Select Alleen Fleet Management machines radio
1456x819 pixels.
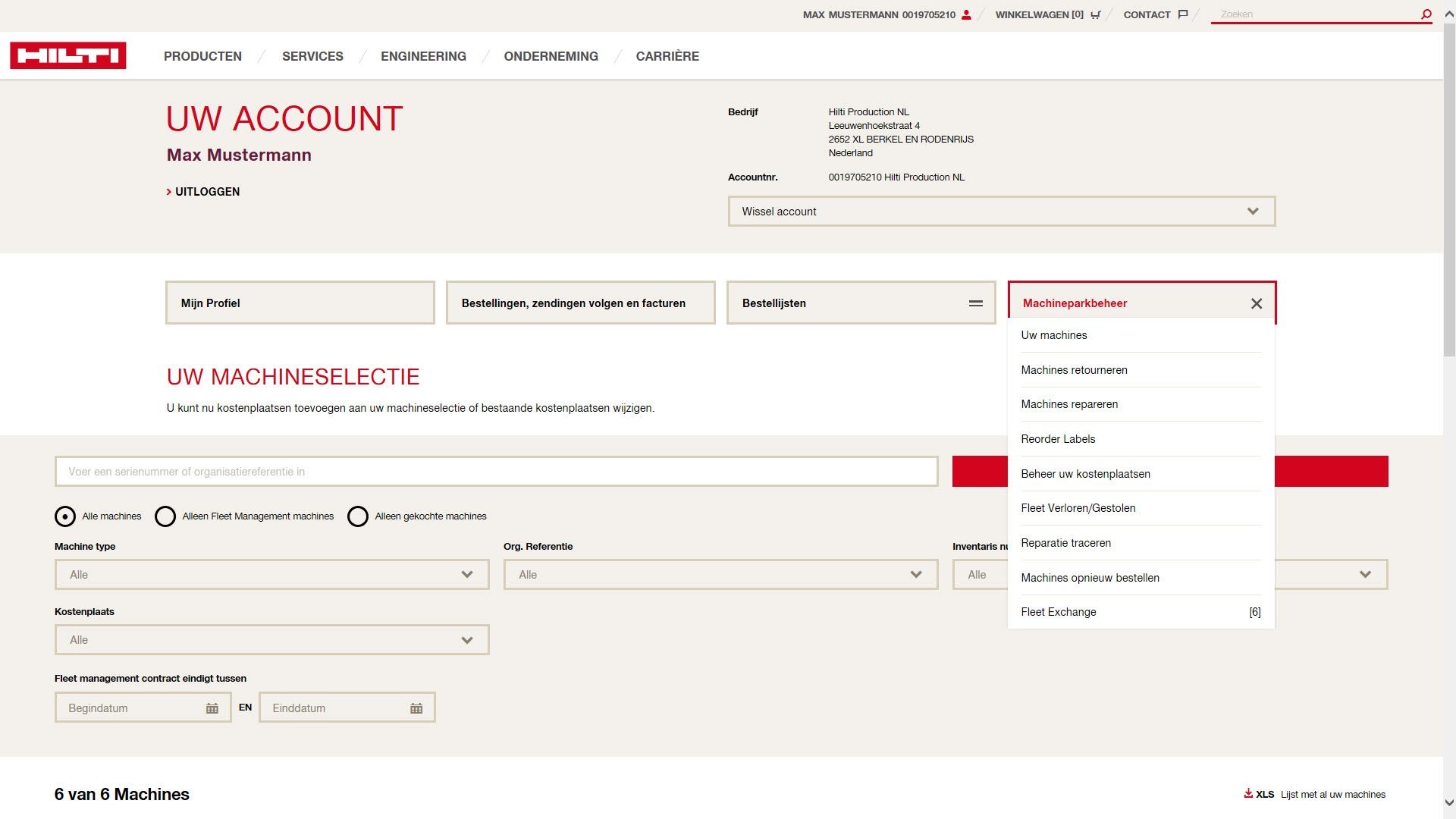click(165, 516)
